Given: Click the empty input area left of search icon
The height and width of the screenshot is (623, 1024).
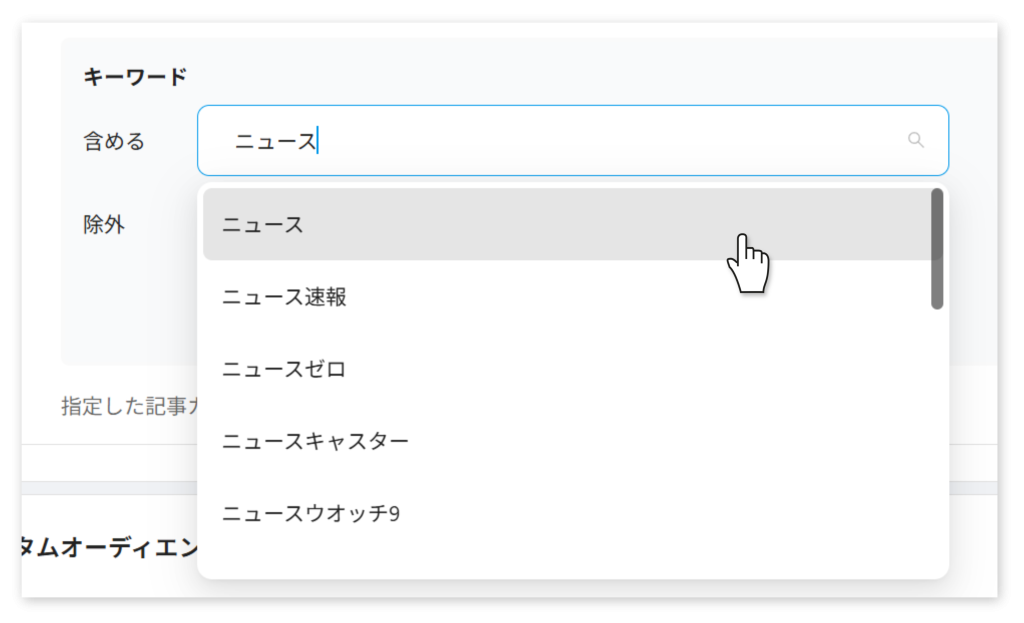Looking at the screenshot, I should 607,140.
